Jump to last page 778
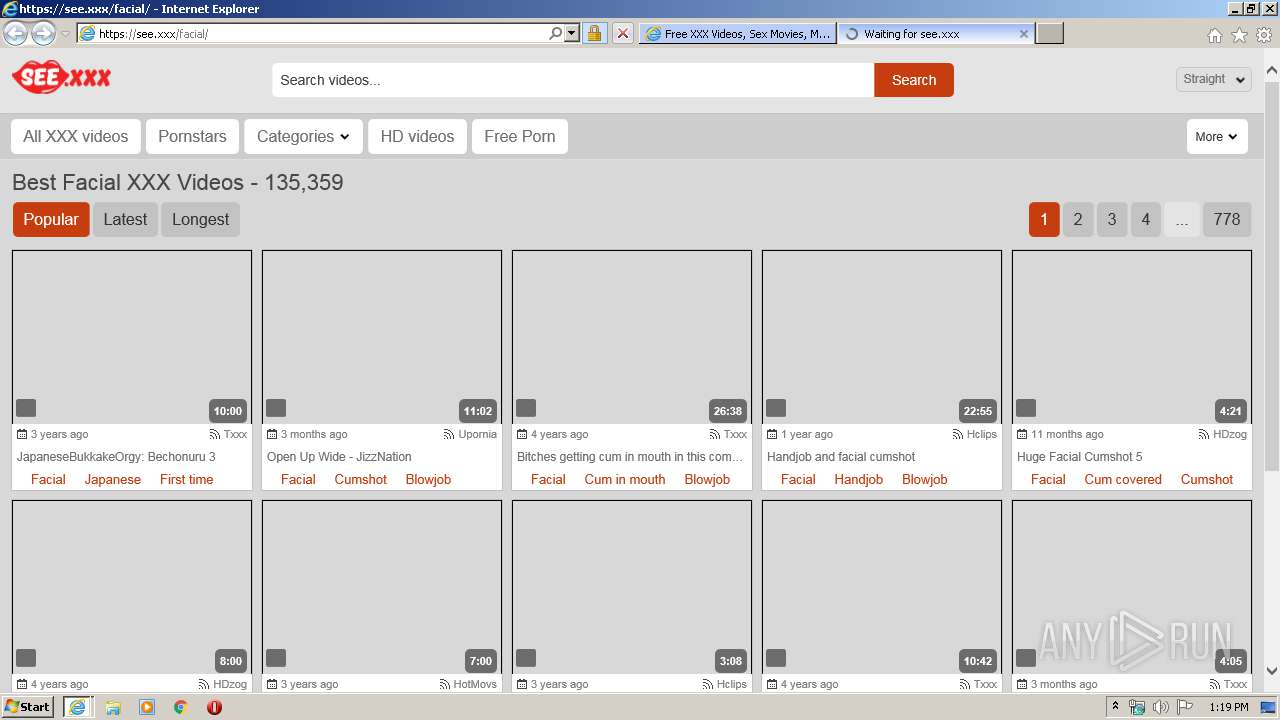1280x720 pixels. click(1227, 219)
